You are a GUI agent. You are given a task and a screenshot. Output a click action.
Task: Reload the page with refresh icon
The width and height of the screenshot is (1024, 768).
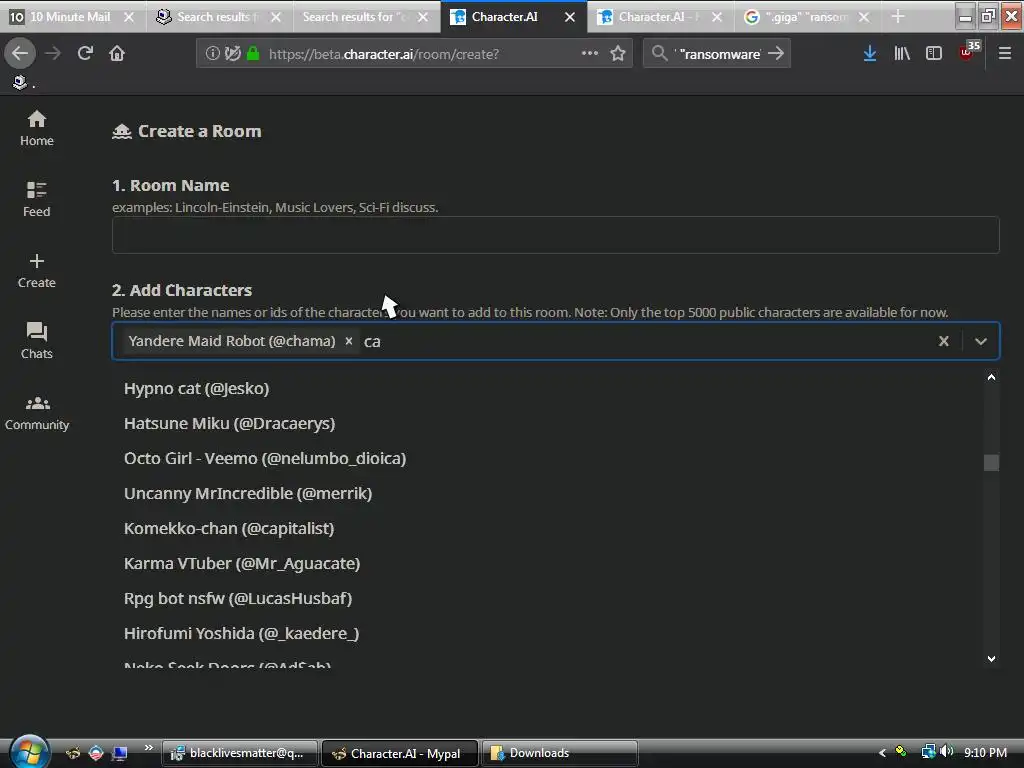(x=85, y=54)
